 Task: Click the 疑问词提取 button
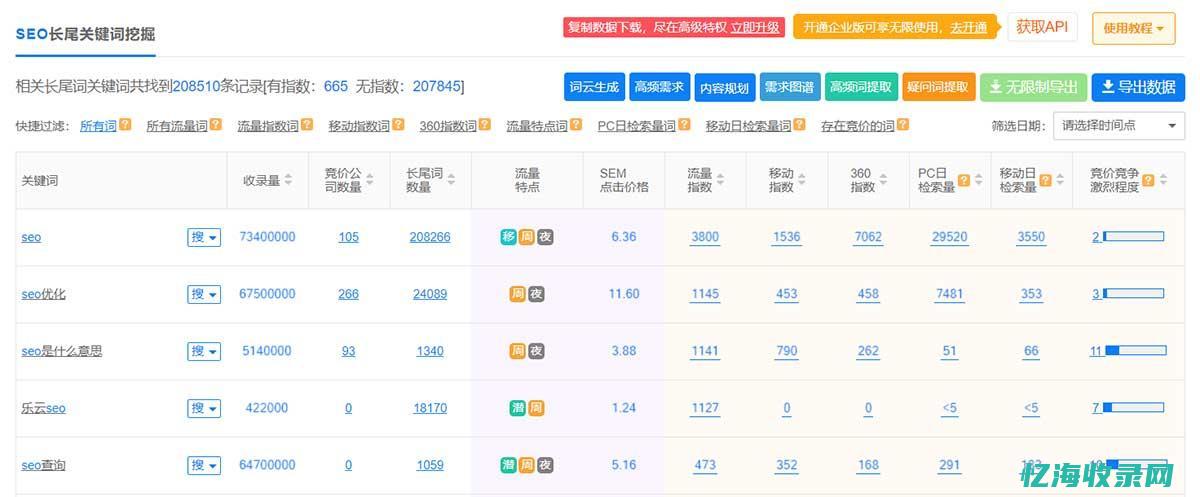pyautogui.click(x=939, y=87)
